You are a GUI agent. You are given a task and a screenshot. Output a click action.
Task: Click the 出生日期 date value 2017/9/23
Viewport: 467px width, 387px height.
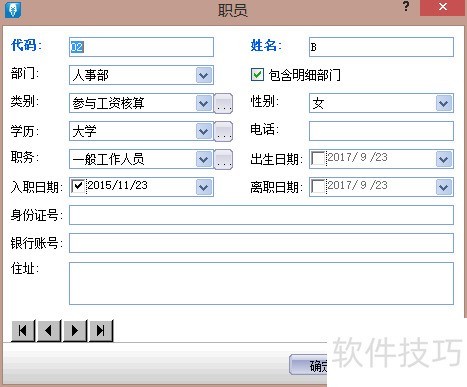[x=357, y=157]
